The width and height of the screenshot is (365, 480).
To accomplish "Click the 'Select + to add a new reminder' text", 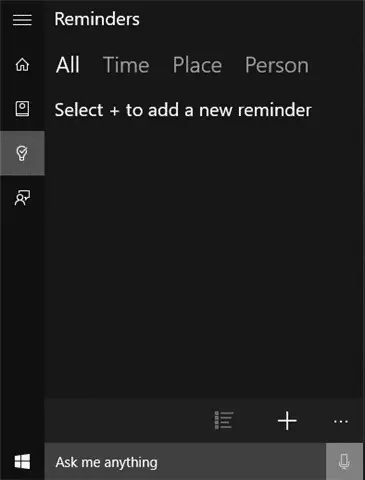I will [183, 110].
